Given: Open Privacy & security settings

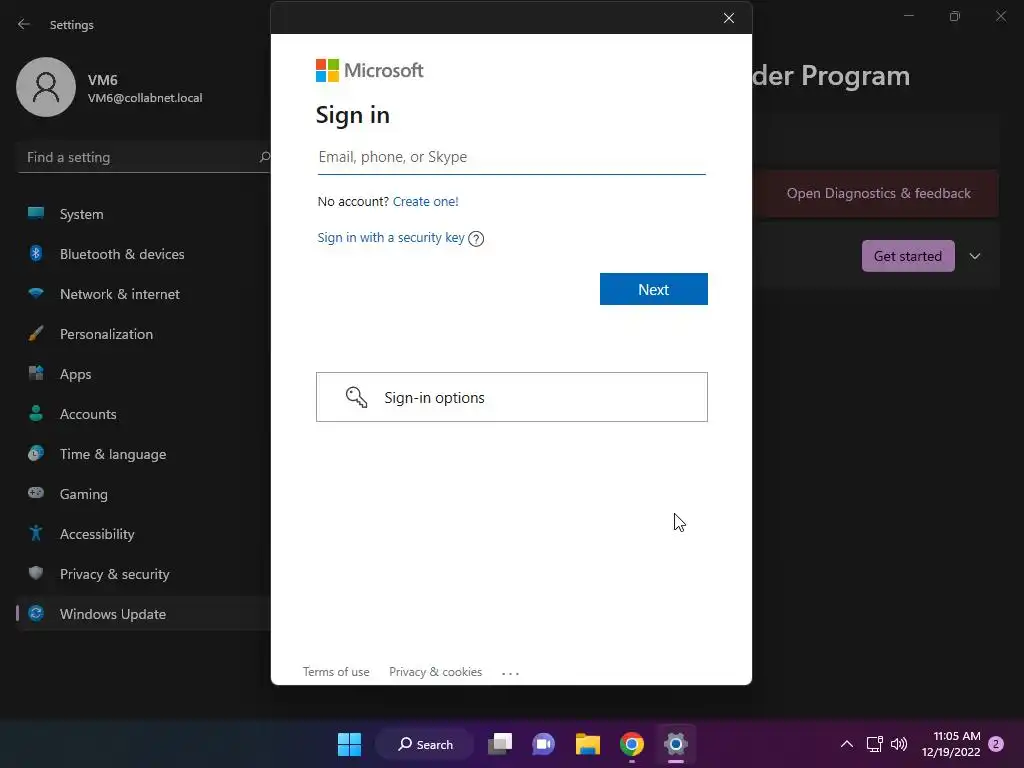Looking at the screenshot, I should click(x=144, y=574).
